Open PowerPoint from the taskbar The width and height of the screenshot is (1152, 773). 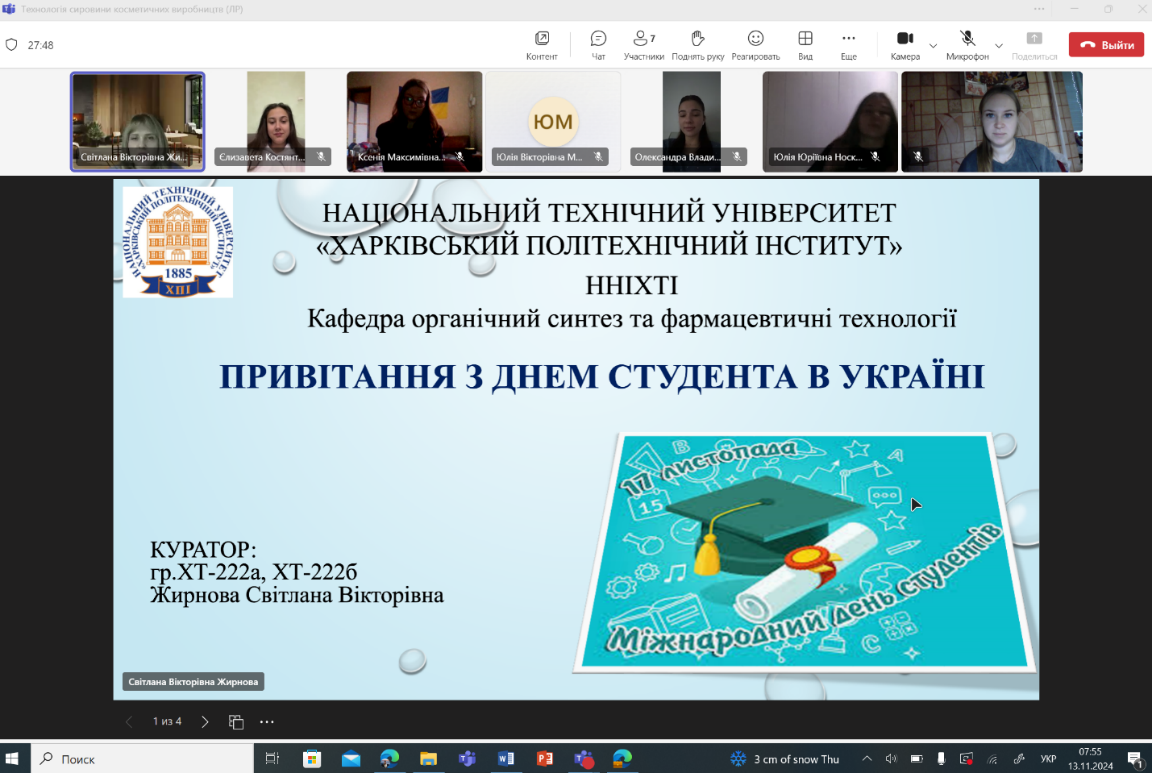(545, 758)
